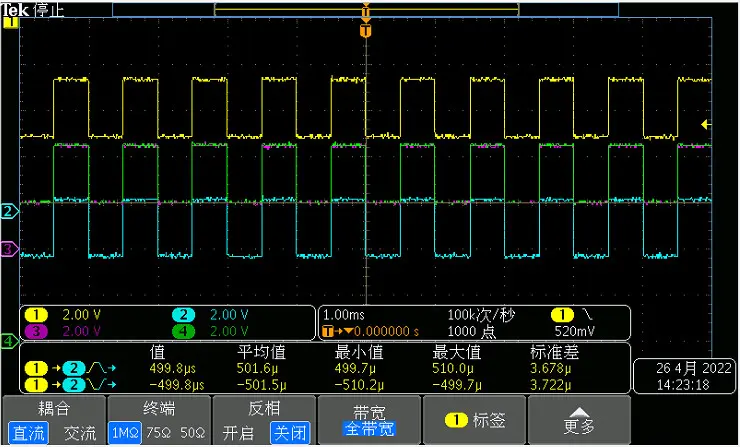Screen dimensions: 740x447
Task: Select the green channel 4 ground marker
Action: 9,340
